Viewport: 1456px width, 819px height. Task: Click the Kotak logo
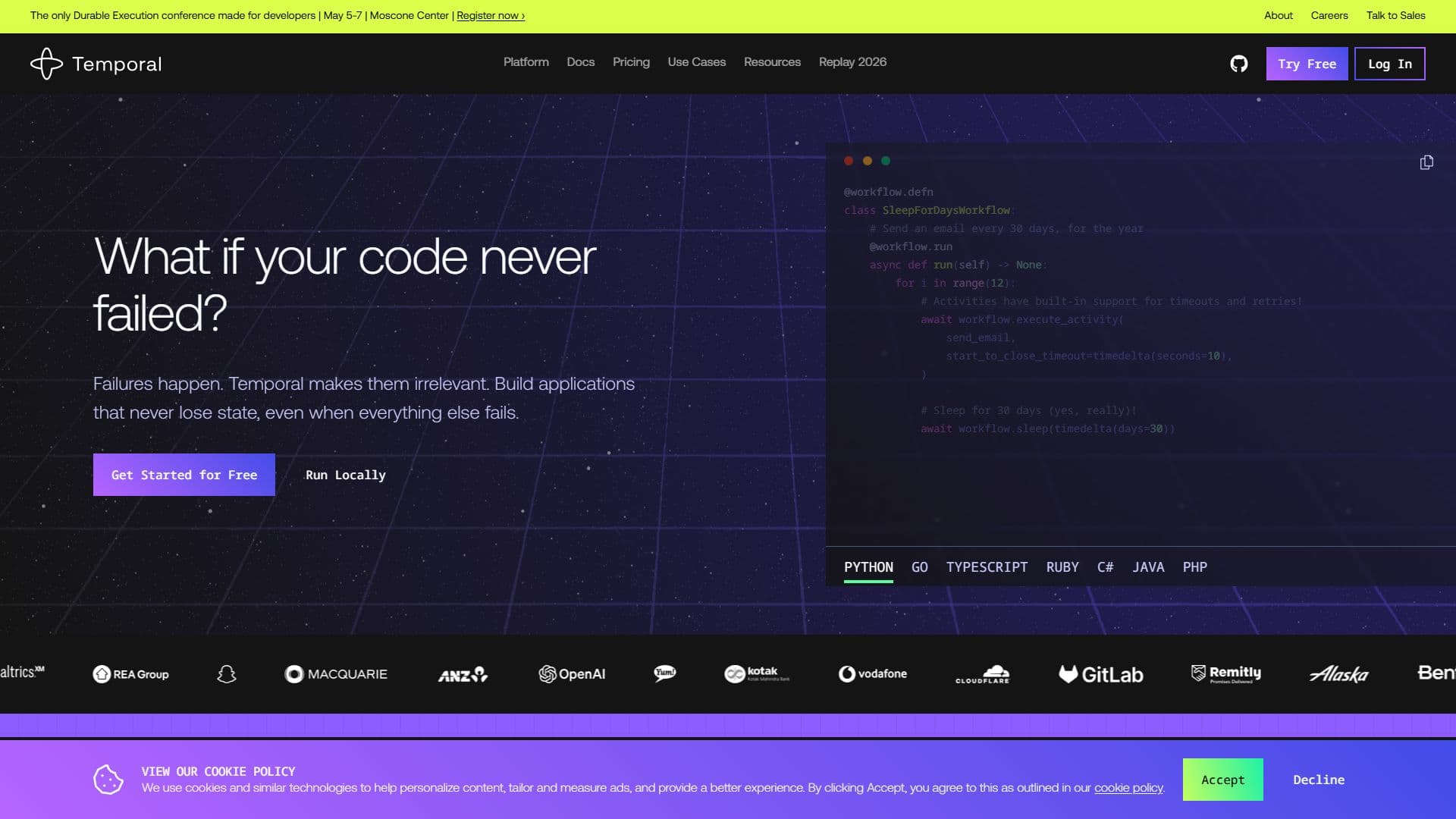(x=757, y=673)
